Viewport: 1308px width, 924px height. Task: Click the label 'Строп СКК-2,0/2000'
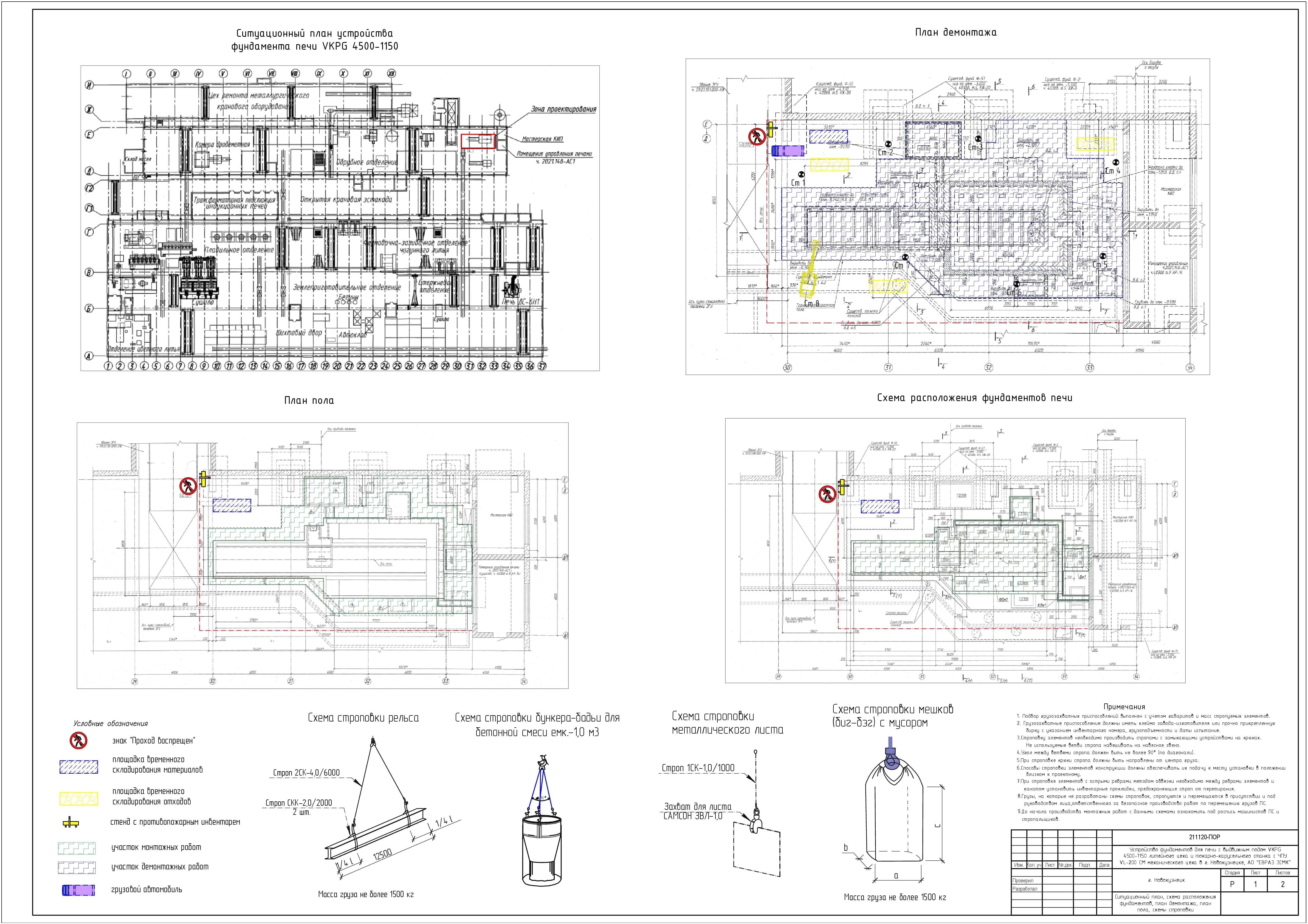[298, 803]
